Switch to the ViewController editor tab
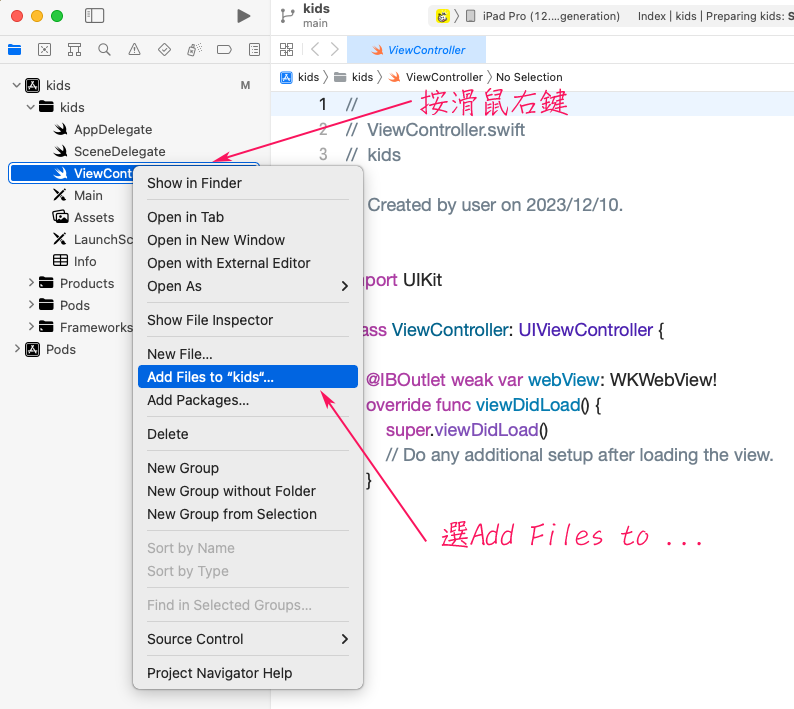This screenshot has width=794, height=709. (x=417, y=50)
